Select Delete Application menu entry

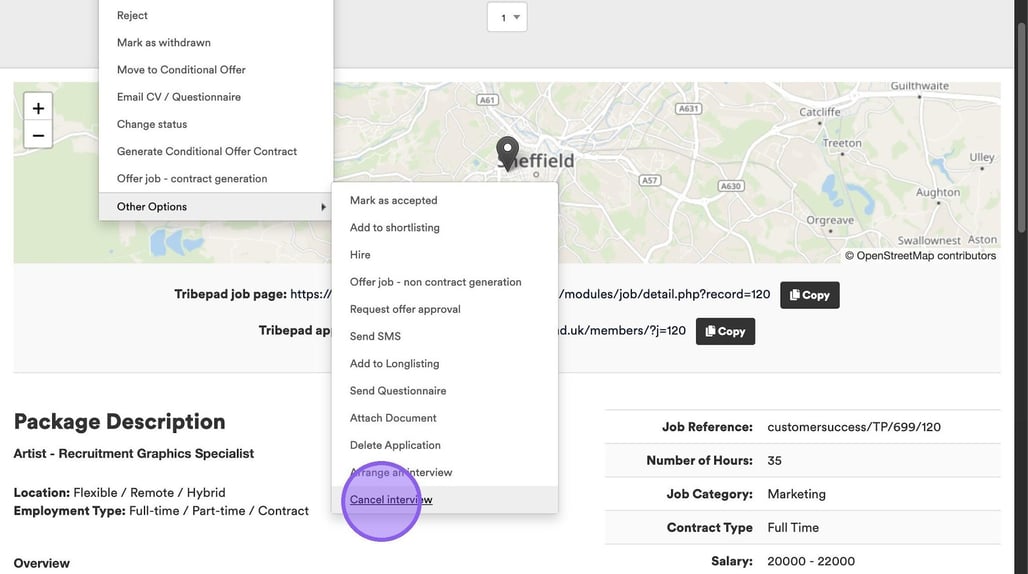395,445
